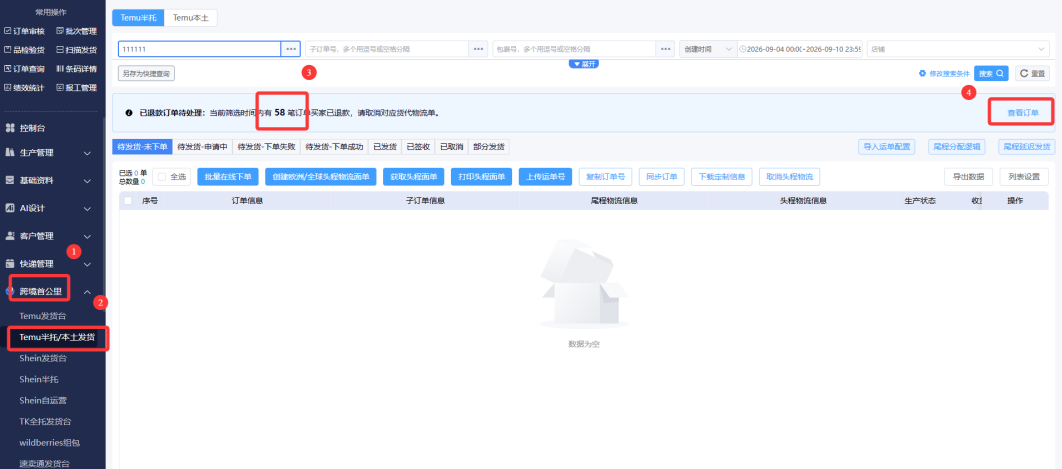Select the 待发货-下单成功 status tab
The image size is (1062, 469).
(334, 146)
